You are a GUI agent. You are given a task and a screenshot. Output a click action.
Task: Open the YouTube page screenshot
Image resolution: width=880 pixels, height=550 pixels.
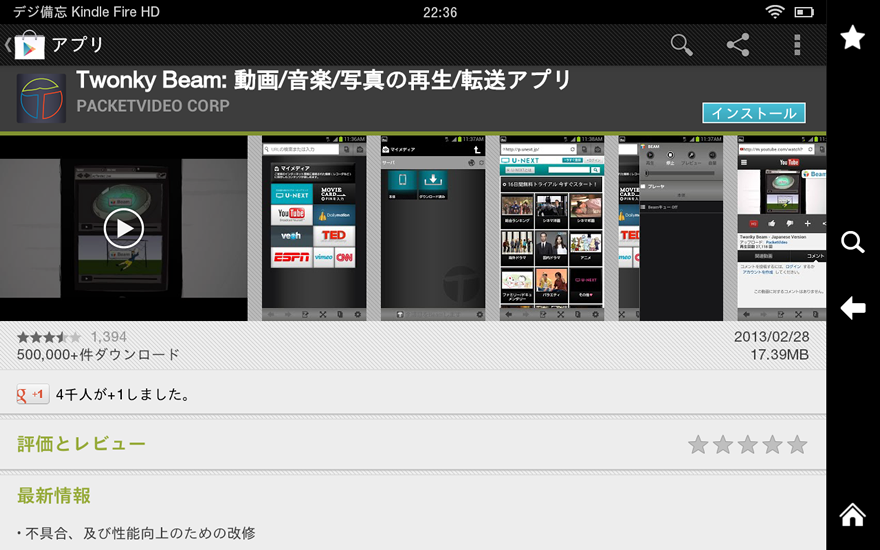tap(781, 228)
